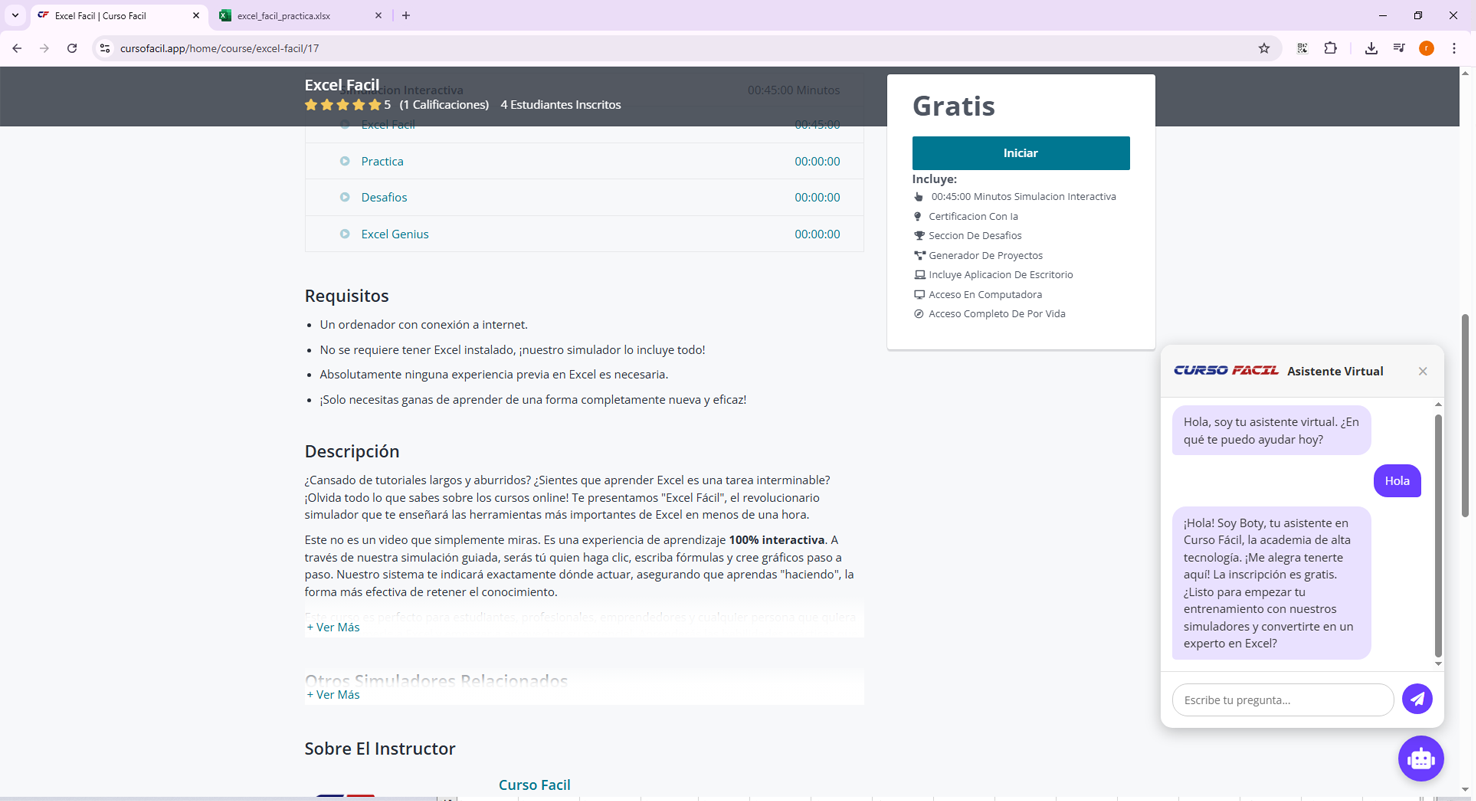The height and width of the screenshot is (801, 1476).
Task: Open the Practica lesson link
Action: pyautogui.click(x=382, y=161)
